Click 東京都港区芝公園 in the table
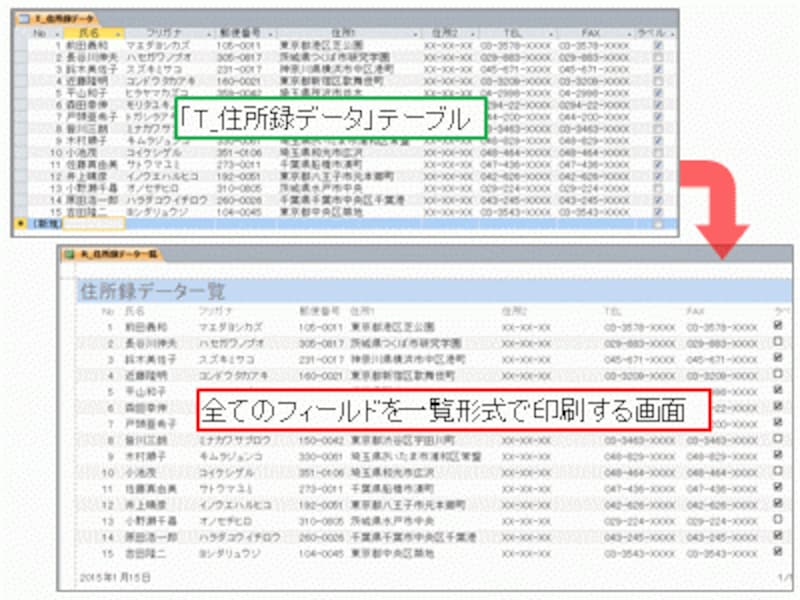The image size is (800, 600). coord(322,45)
